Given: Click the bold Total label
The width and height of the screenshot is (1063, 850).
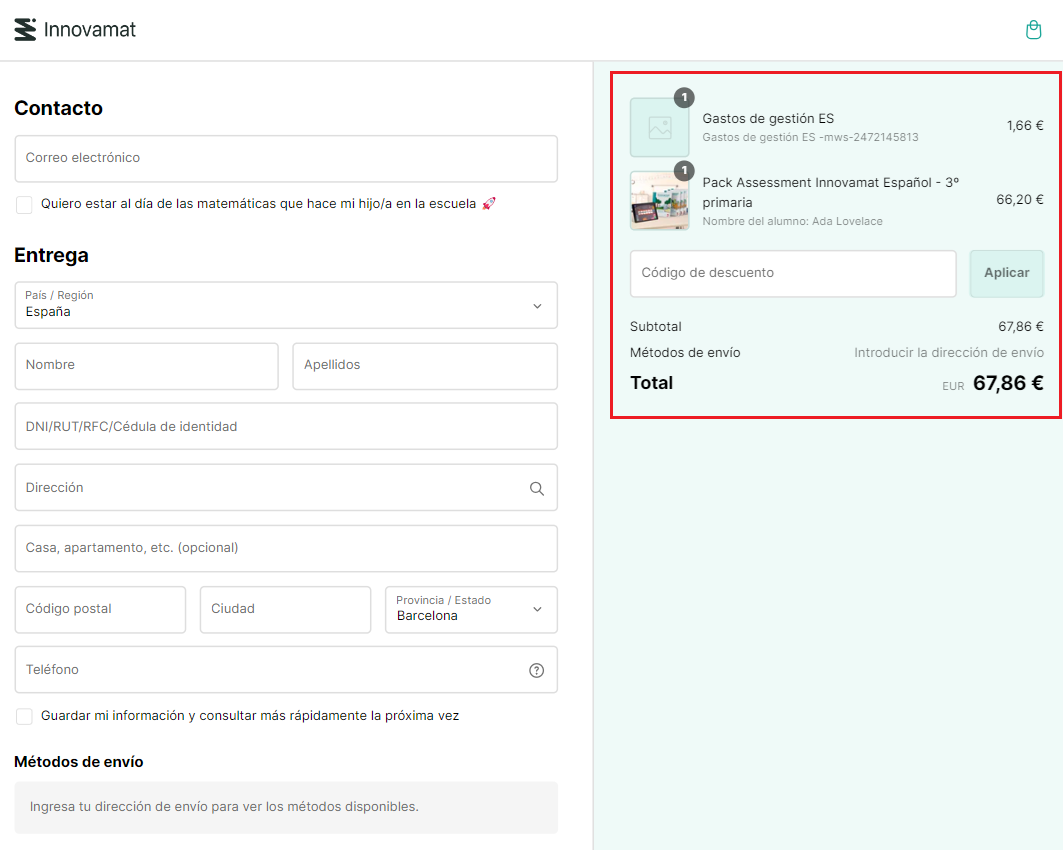Looking at the screenshot, I should [x=651, y=384].
